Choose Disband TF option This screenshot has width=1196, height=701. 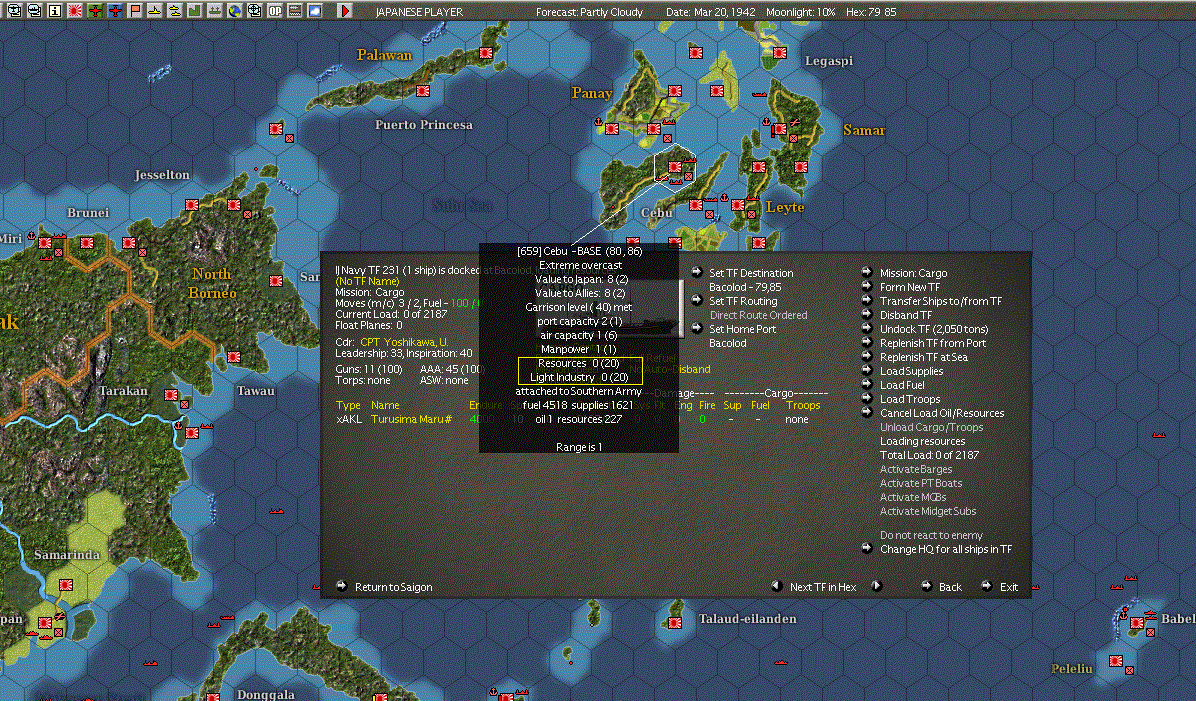(x=905, y=315)
